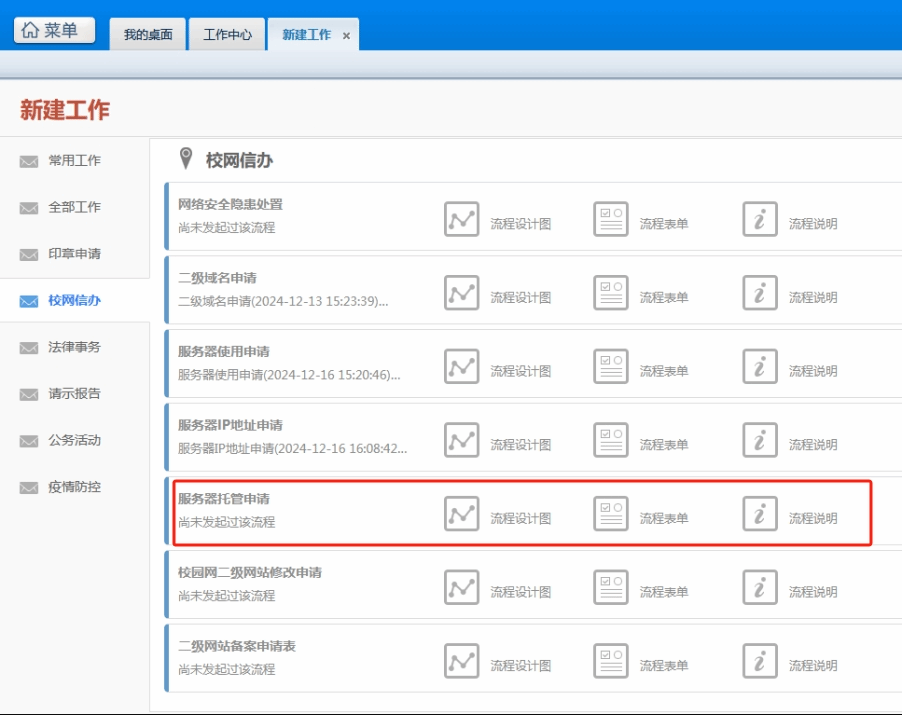902x715 pixels.
Task: Switch to 工作中心 tab
Action: (227, 35)
